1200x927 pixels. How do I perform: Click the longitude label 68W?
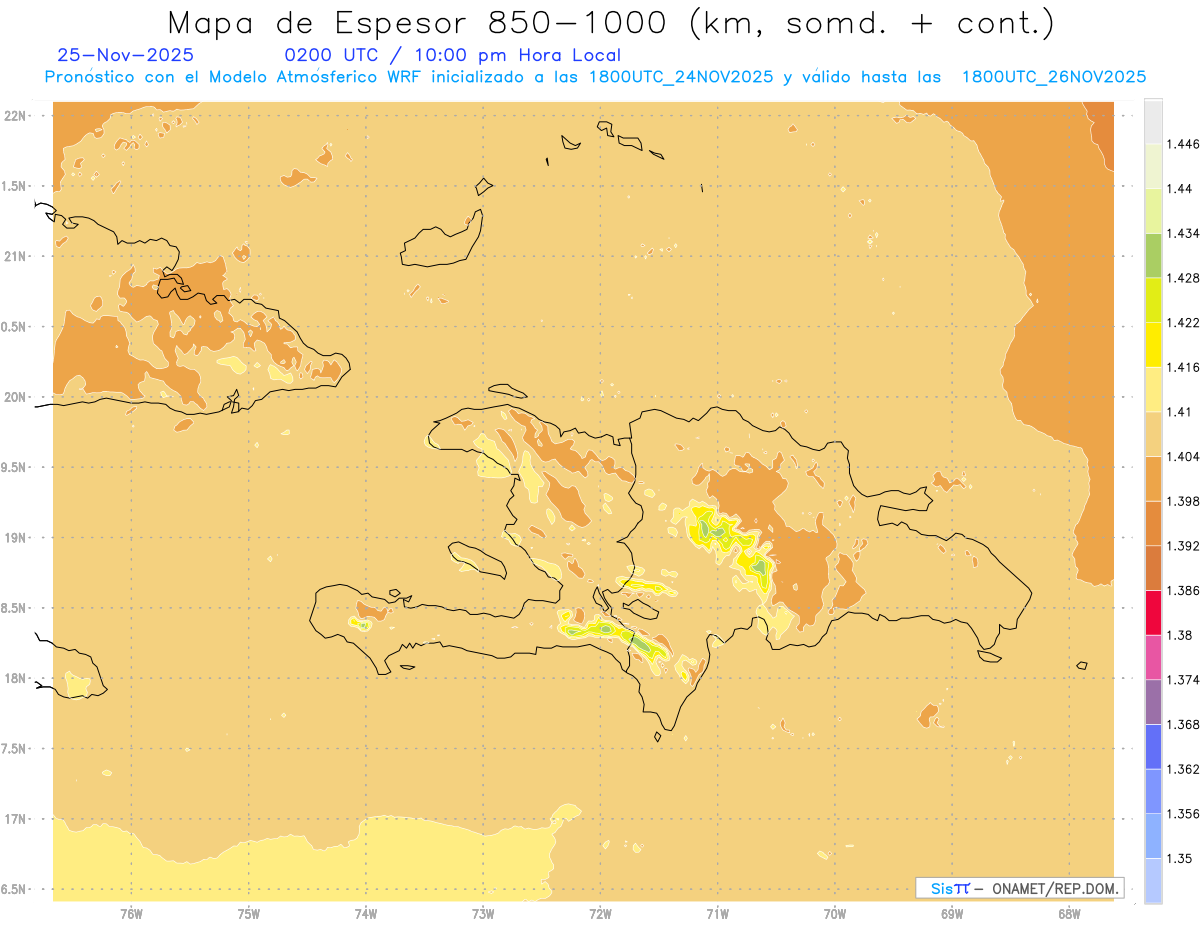1069,914
